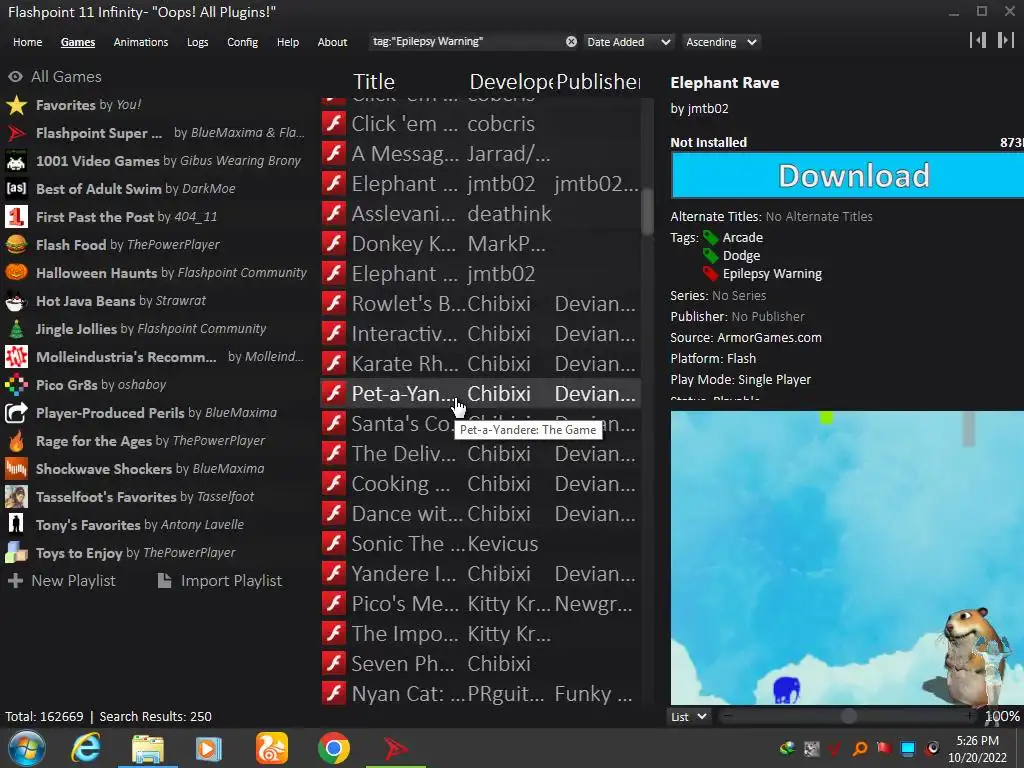Open the Rage for the Ages flame icon
This screenshot has height=768, width=1024.
pyautogui.click(x=16, y=441)
